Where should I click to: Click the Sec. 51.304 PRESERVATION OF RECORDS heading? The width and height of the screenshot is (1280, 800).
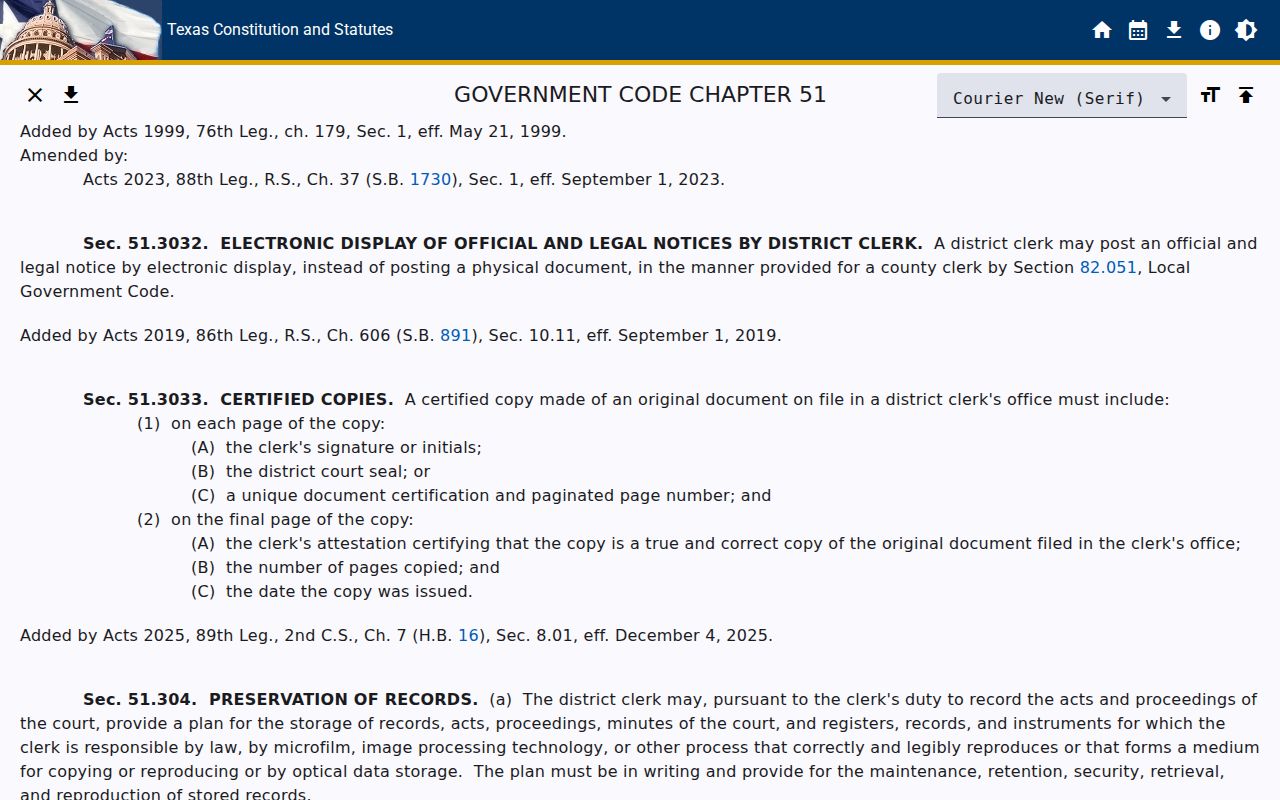(280, 700)
